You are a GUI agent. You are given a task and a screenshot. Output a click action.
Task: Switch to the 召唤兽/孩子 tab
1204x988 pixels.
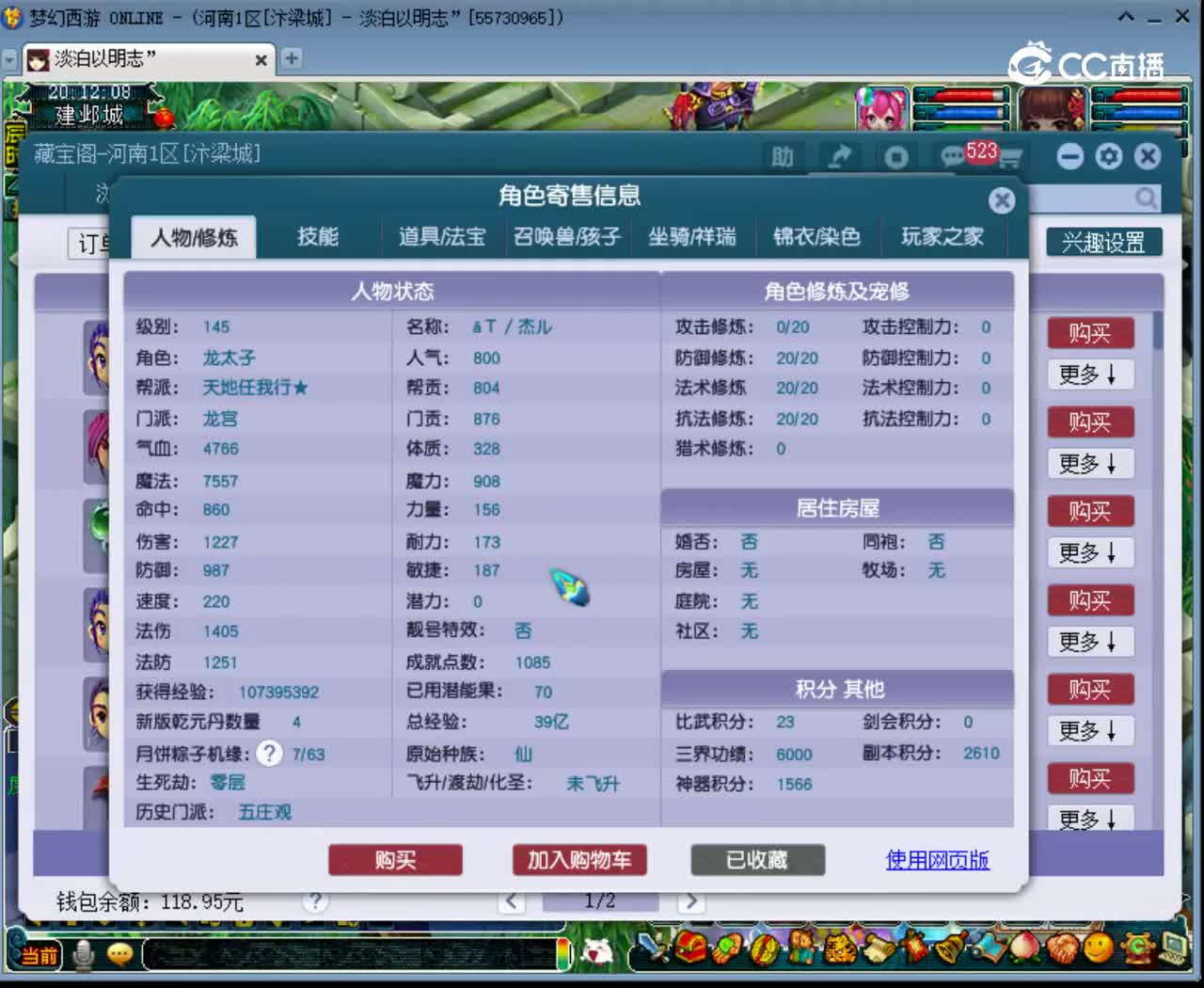567,237
